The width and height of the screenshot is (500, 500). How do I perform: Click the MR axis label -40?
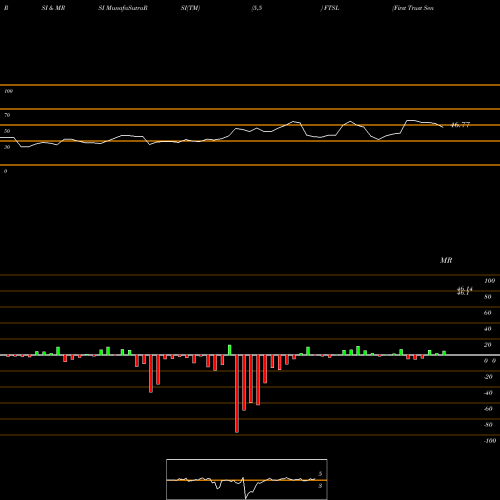488,393
